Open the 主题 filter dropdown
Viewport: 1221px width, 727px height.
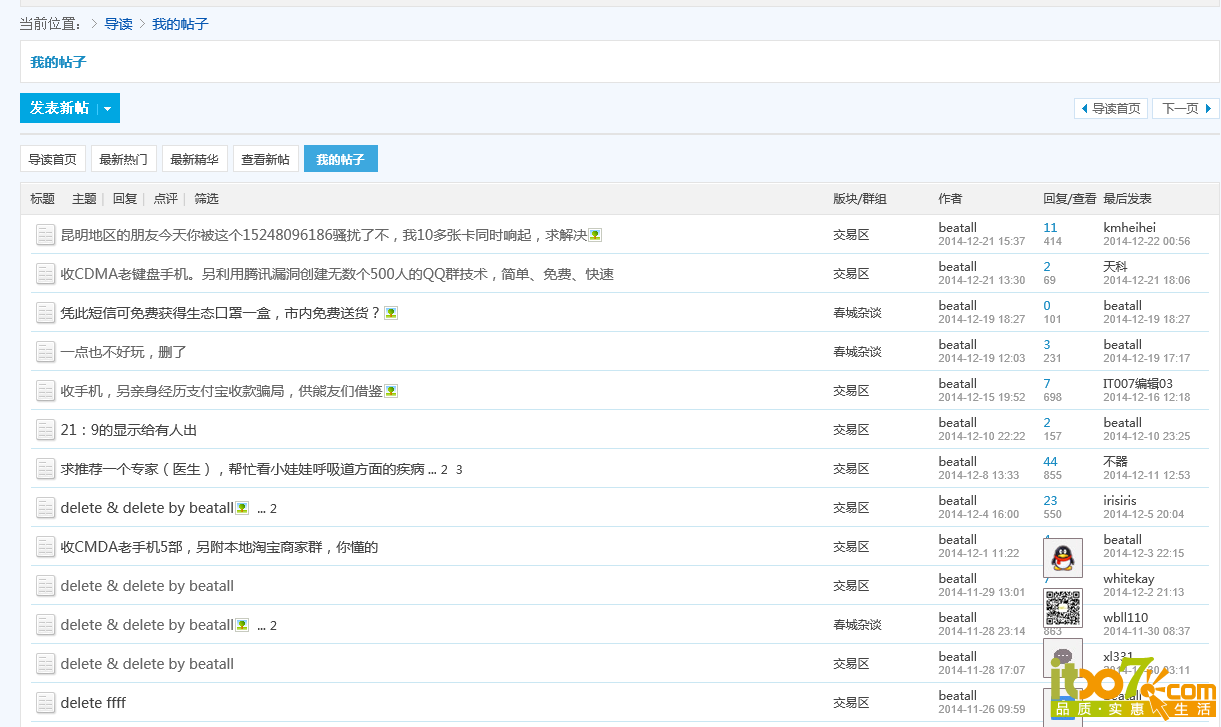[x=85, y=199]
